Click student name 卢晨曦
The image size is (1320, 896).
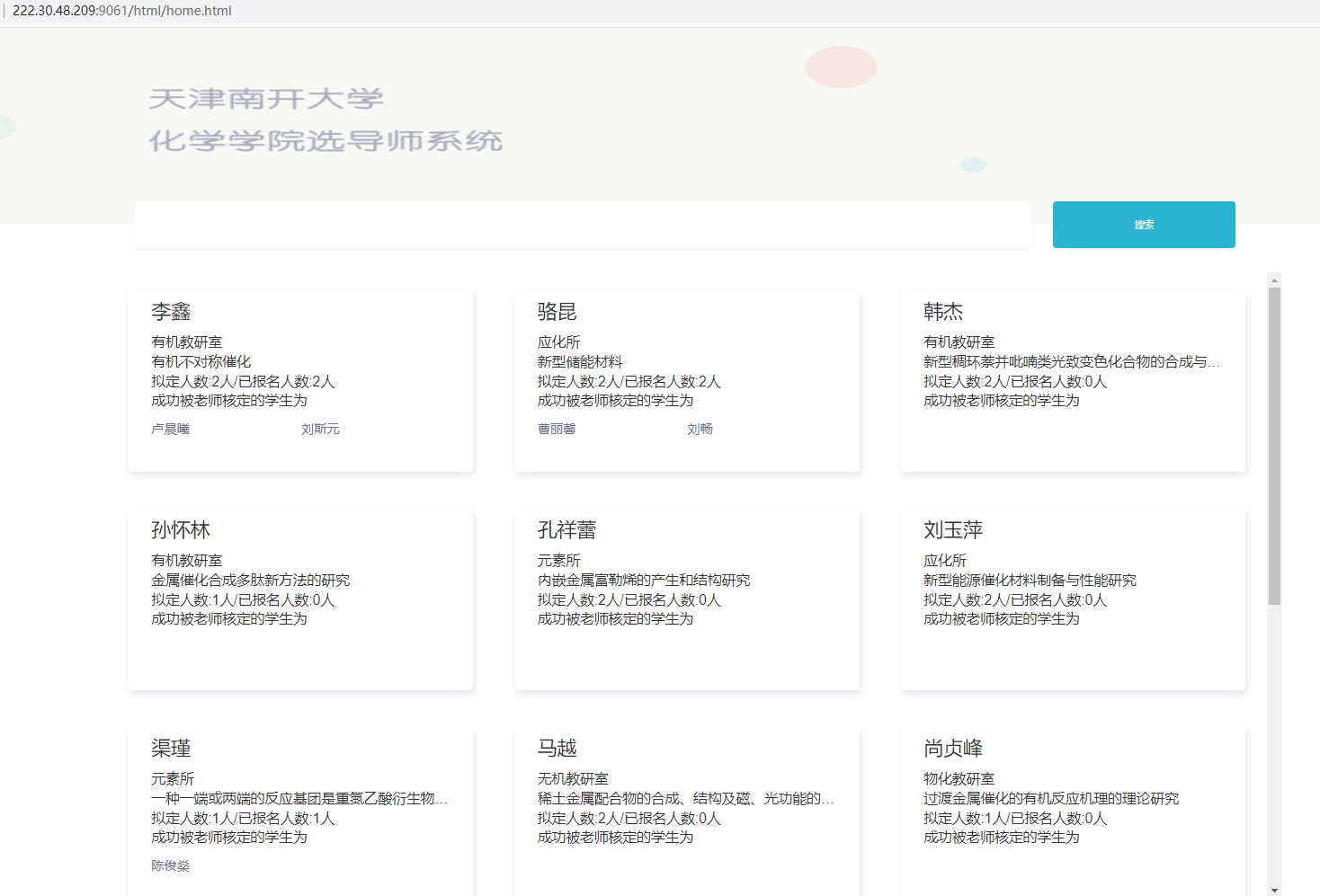coord(171,430)
